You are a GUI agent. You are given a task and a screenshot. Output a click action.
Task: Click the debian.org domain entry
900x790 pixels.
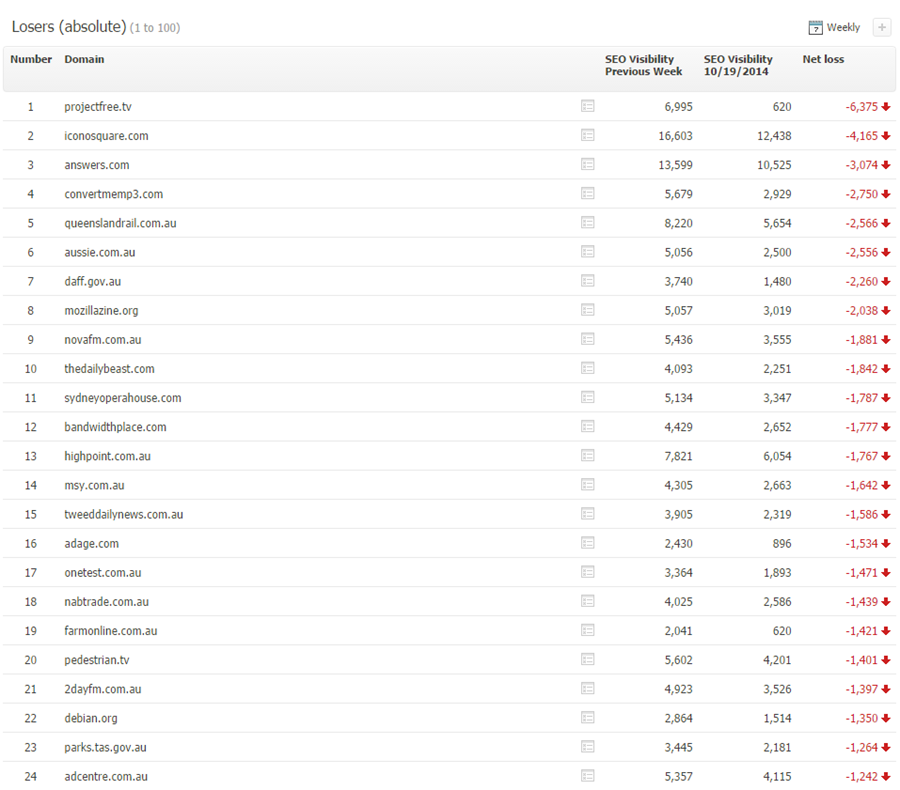91,718
